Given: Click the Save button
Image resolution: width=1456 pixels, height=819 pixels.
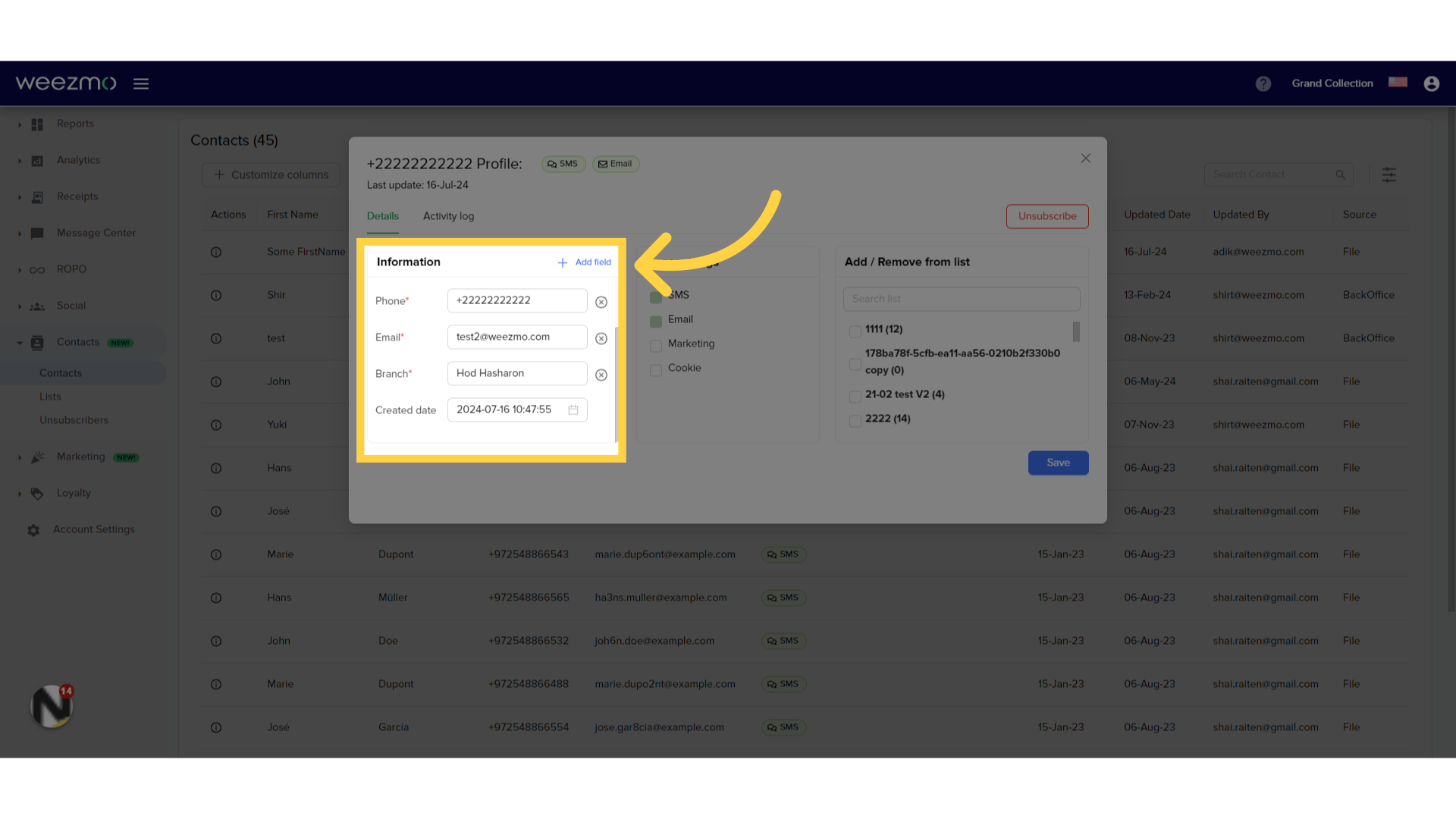Looking at the screenshot, I should 1058,463.
